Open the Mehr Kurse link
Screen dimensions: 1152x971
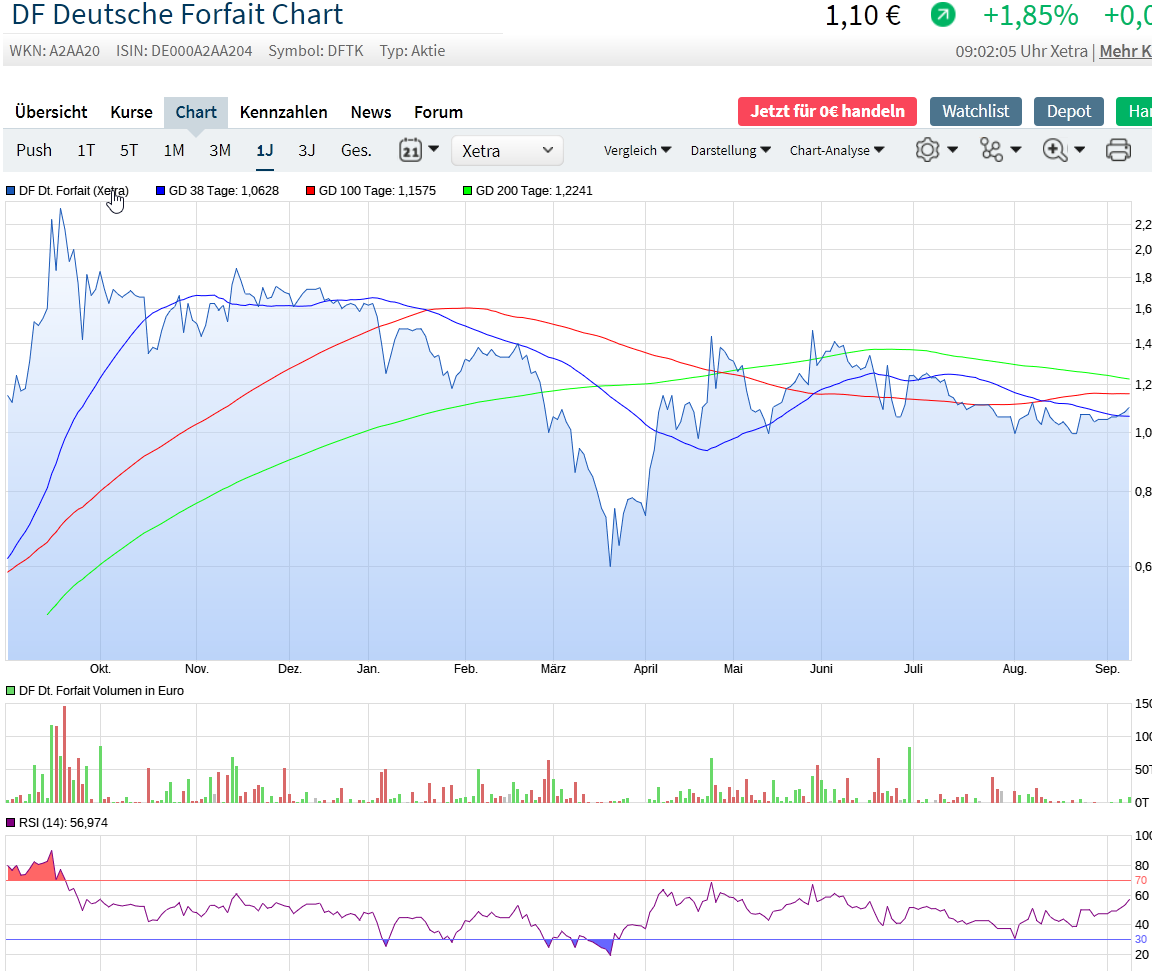click(x=1126, y=51)
